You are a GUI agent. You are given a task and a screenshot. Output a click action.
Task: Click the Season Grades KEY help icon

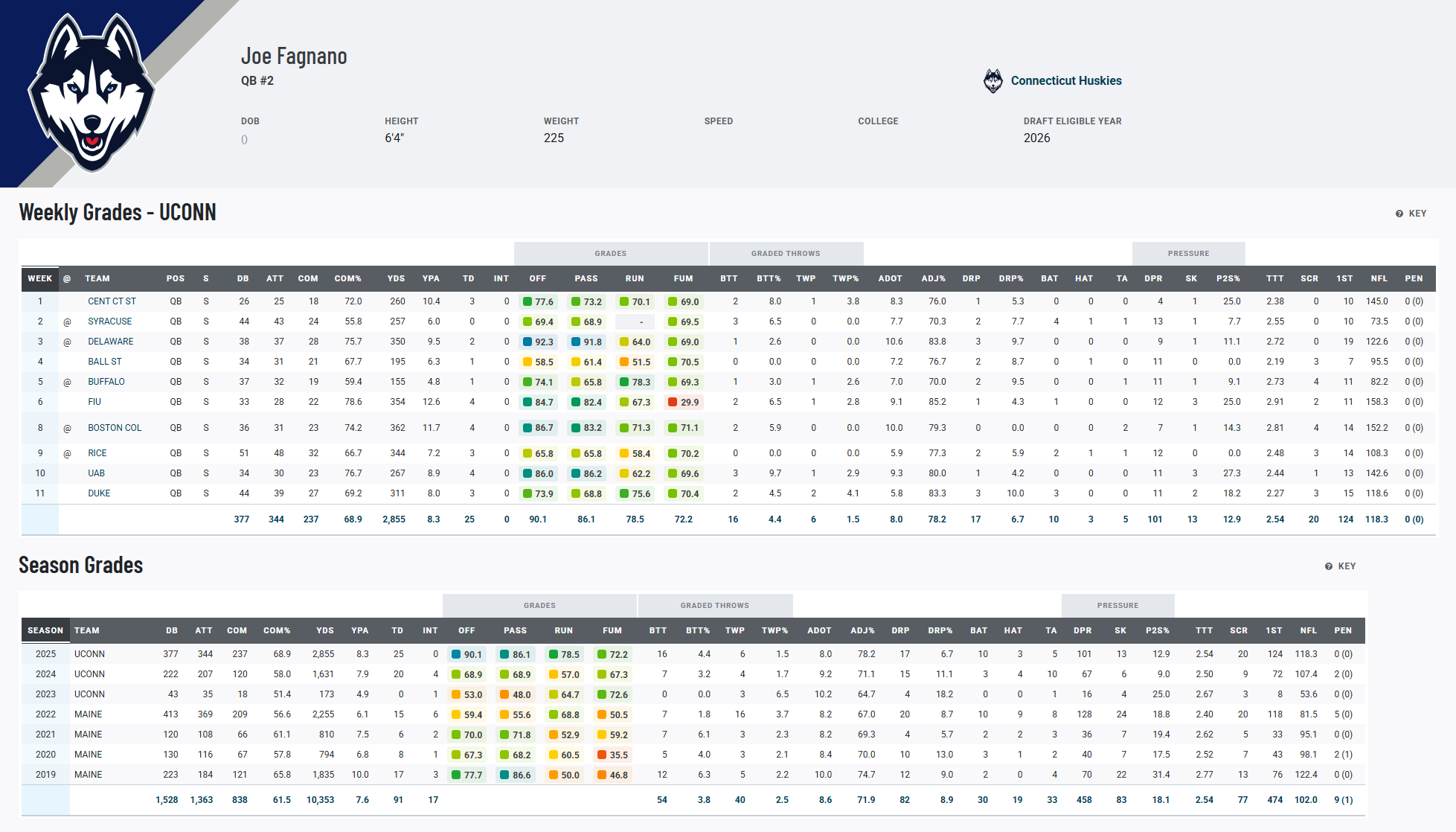tap(1328, 566)
